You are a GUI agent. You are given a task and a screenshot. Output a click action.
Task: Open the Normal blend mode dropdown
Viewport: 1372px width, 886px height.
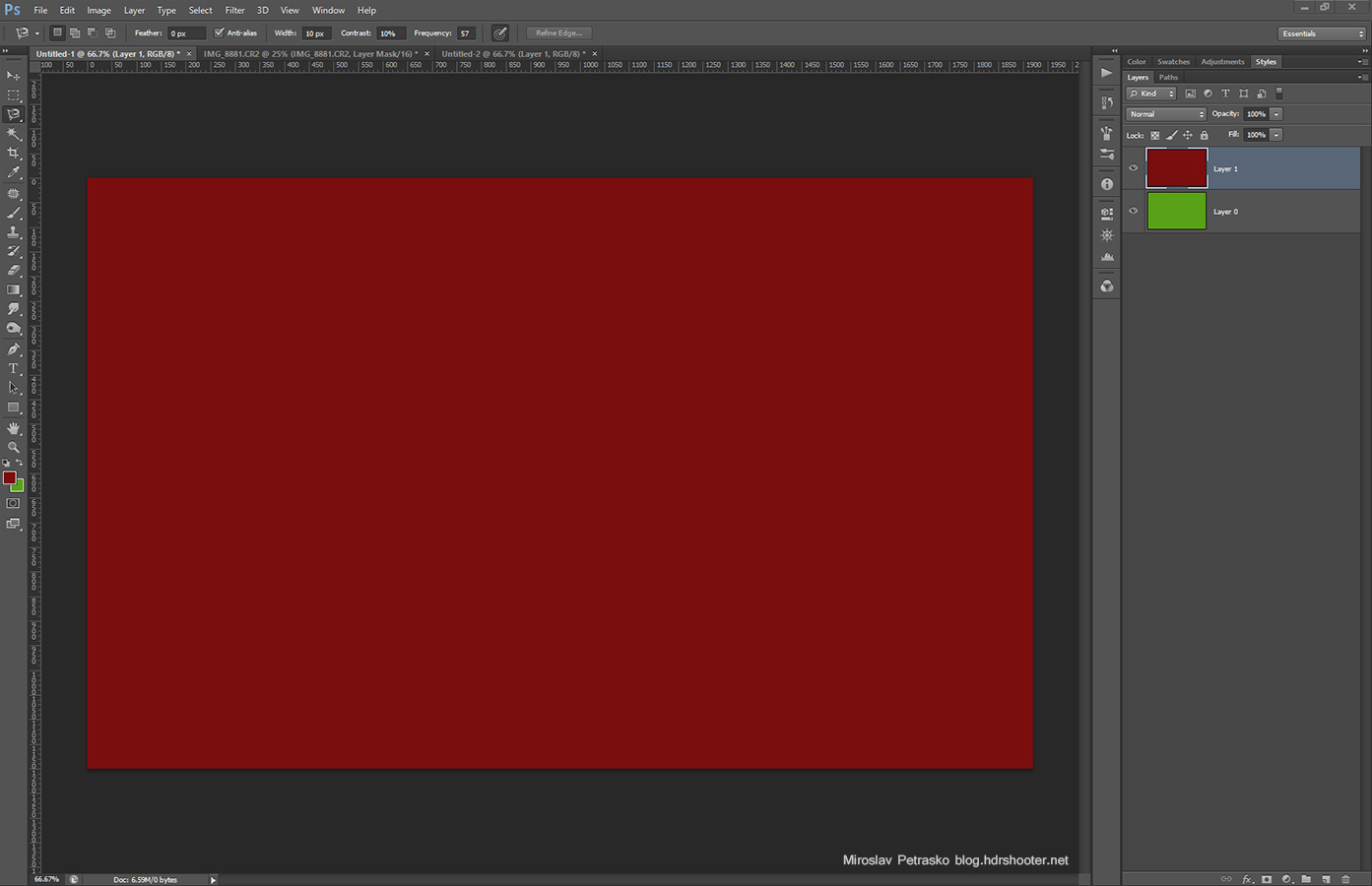pos(1166,114)
